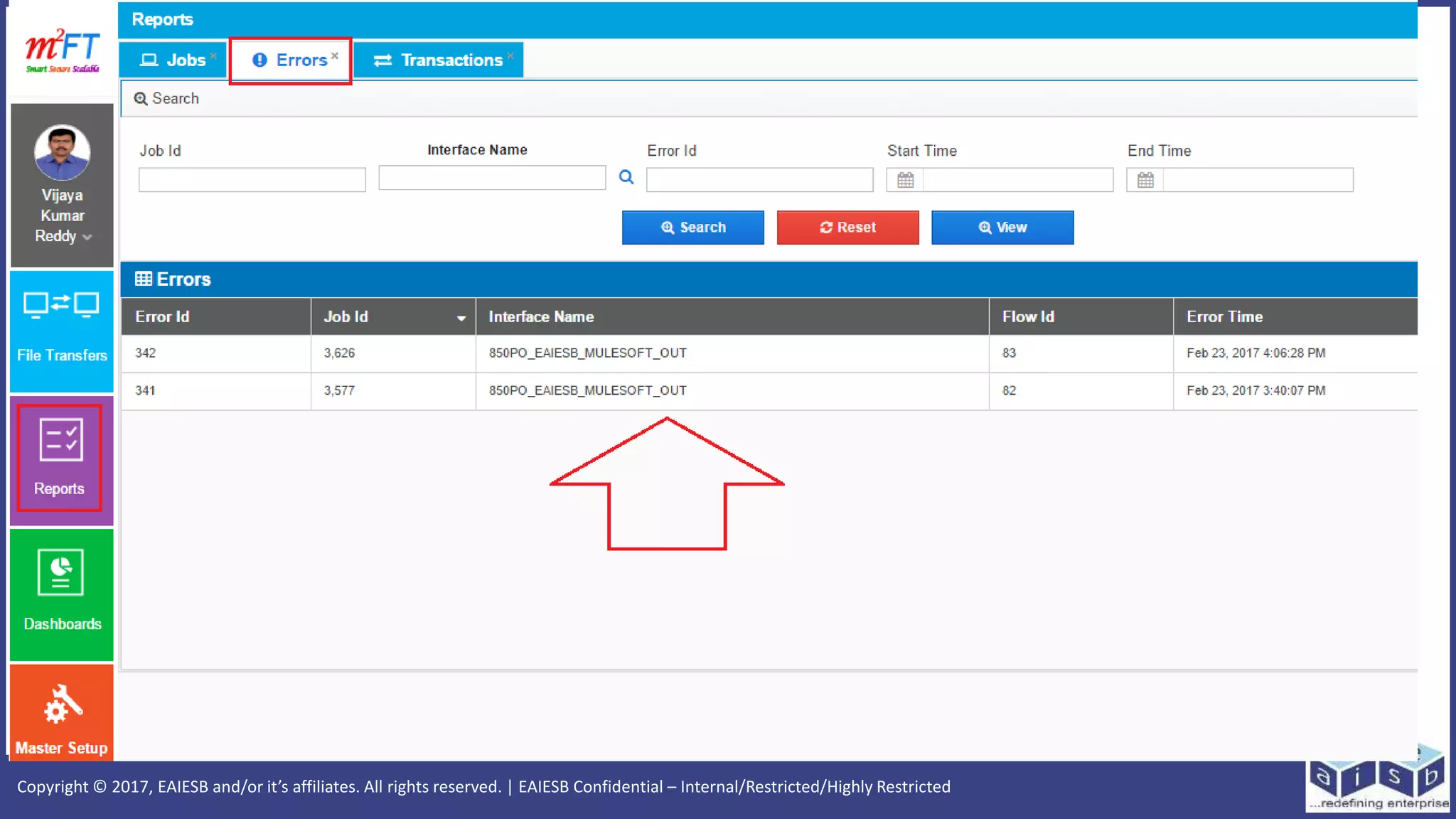This screenshot has height=819, width=1456.
Task: Open the File Transfers sidebar tile
Action: [x=62, y=330]
